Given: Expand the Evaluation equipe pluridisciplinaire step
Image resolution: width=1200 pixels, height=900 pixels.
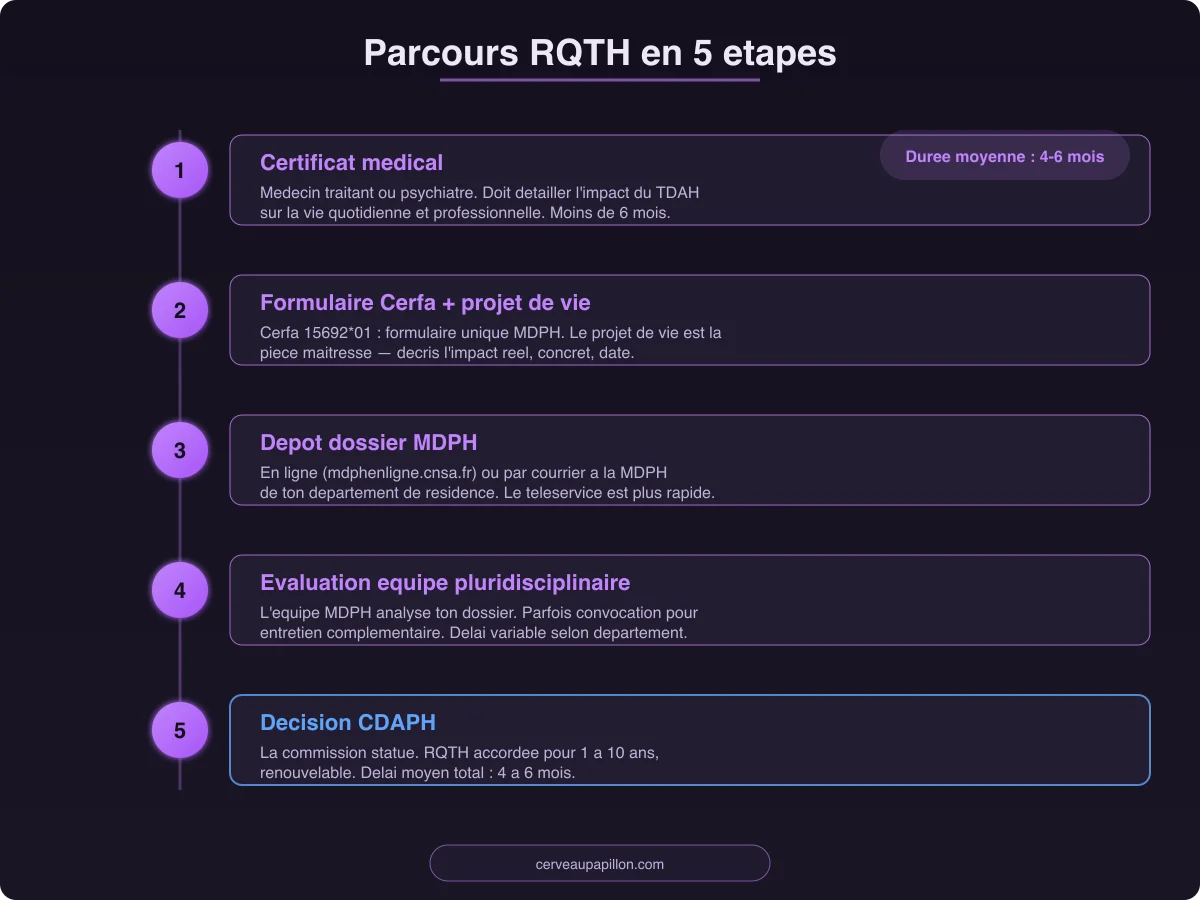Looking at the screenshot, I should [x=690, y=600].
